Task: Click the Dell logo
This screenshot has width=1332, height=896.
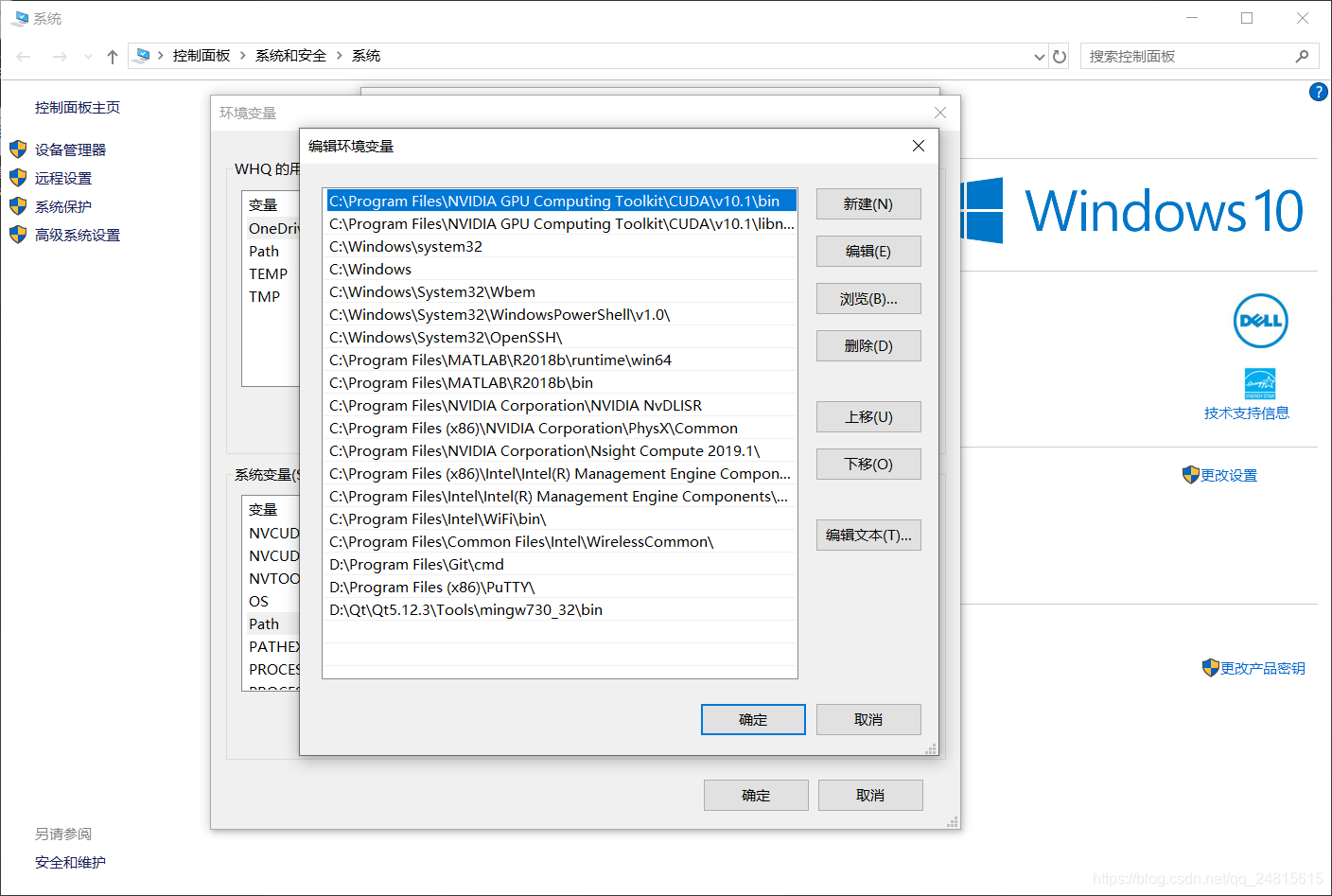Action: [x=1260, y=321]
